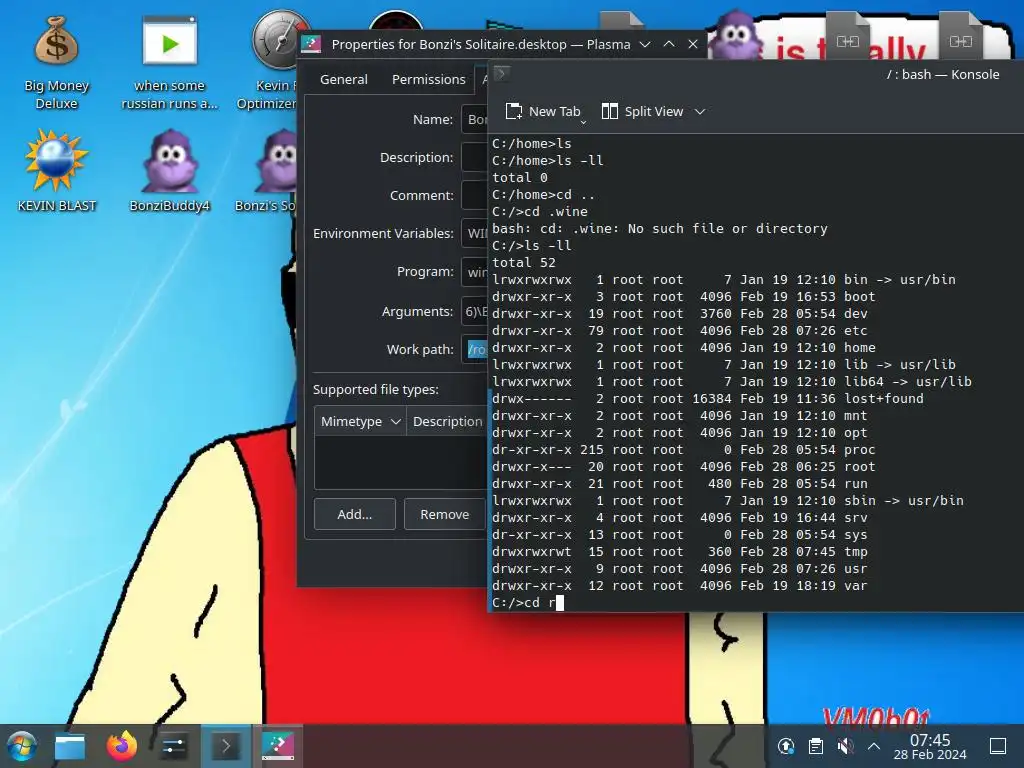This screenshot has width=1024, height=768.
Task: Click muted volume tray icon
Action: [845, 746]
